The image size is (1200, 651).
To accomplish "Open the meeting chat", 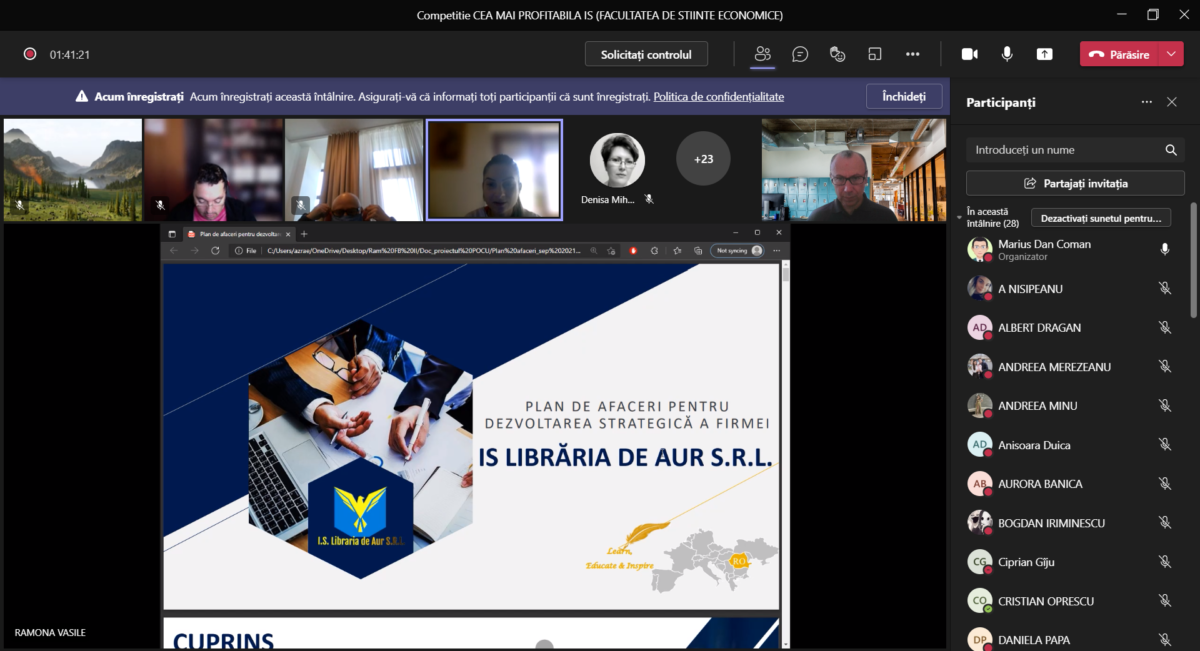I will 800,54.
